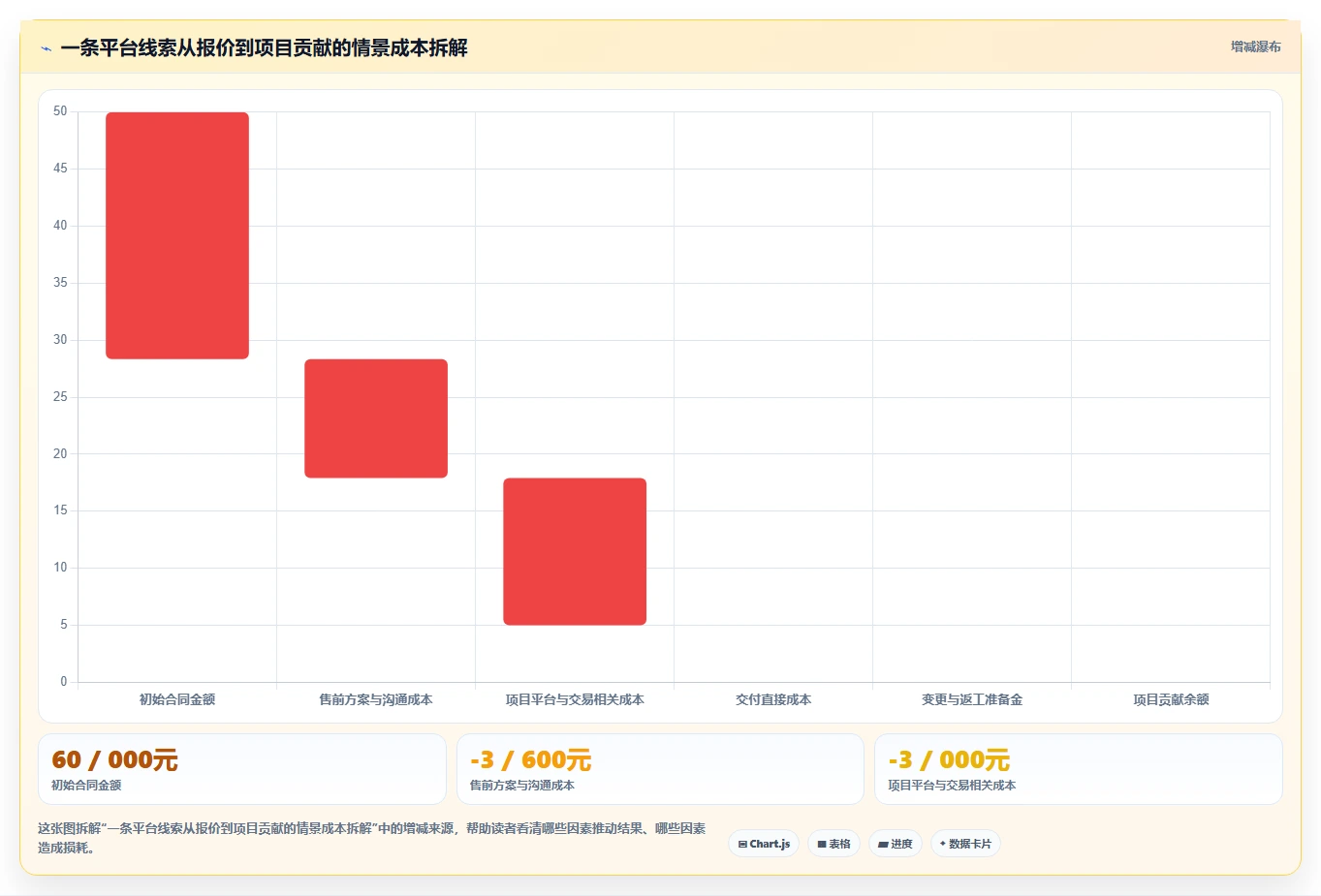Click the axis label 售前方案与沟通成本
The width and height of the screenshot is (1321, 896).
coord(376,699)
